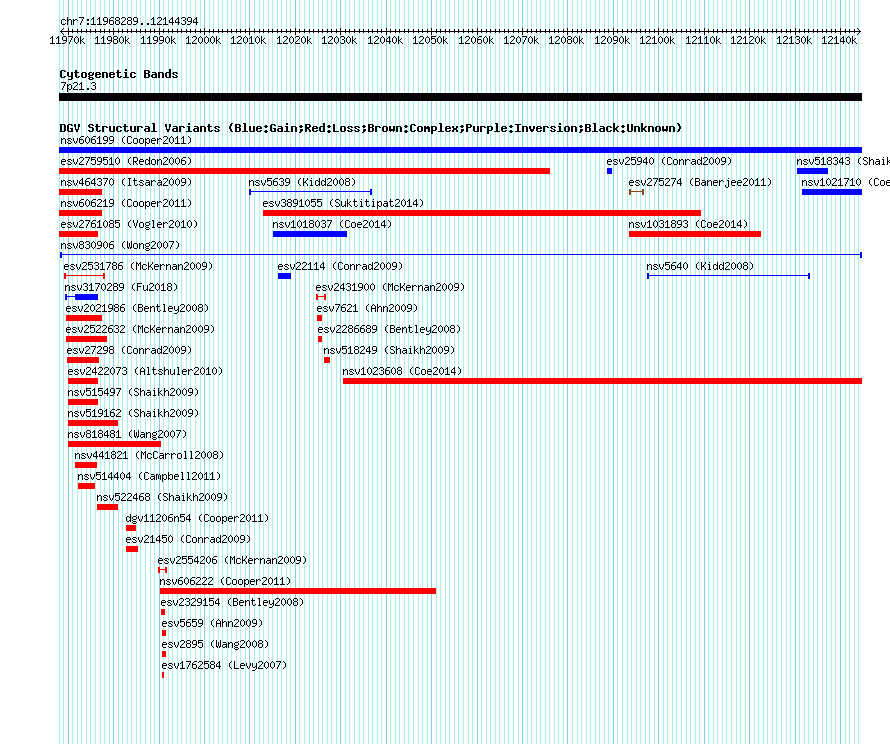Select the esv2759510 (Redon2006) variant label
Image resolution: width=890 pixels, height=744 pixels.
click(x=126, y=161)
